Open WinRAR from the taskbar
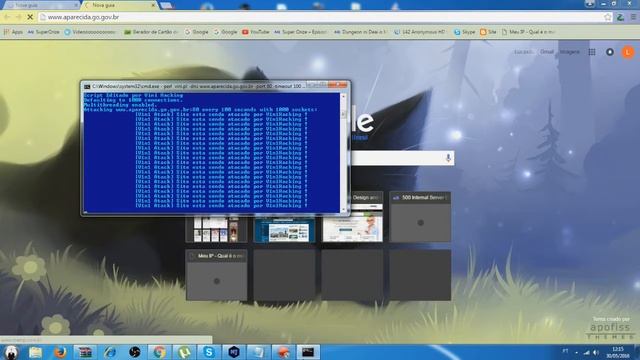Screen dimensions: 640x360 (85, 352)
